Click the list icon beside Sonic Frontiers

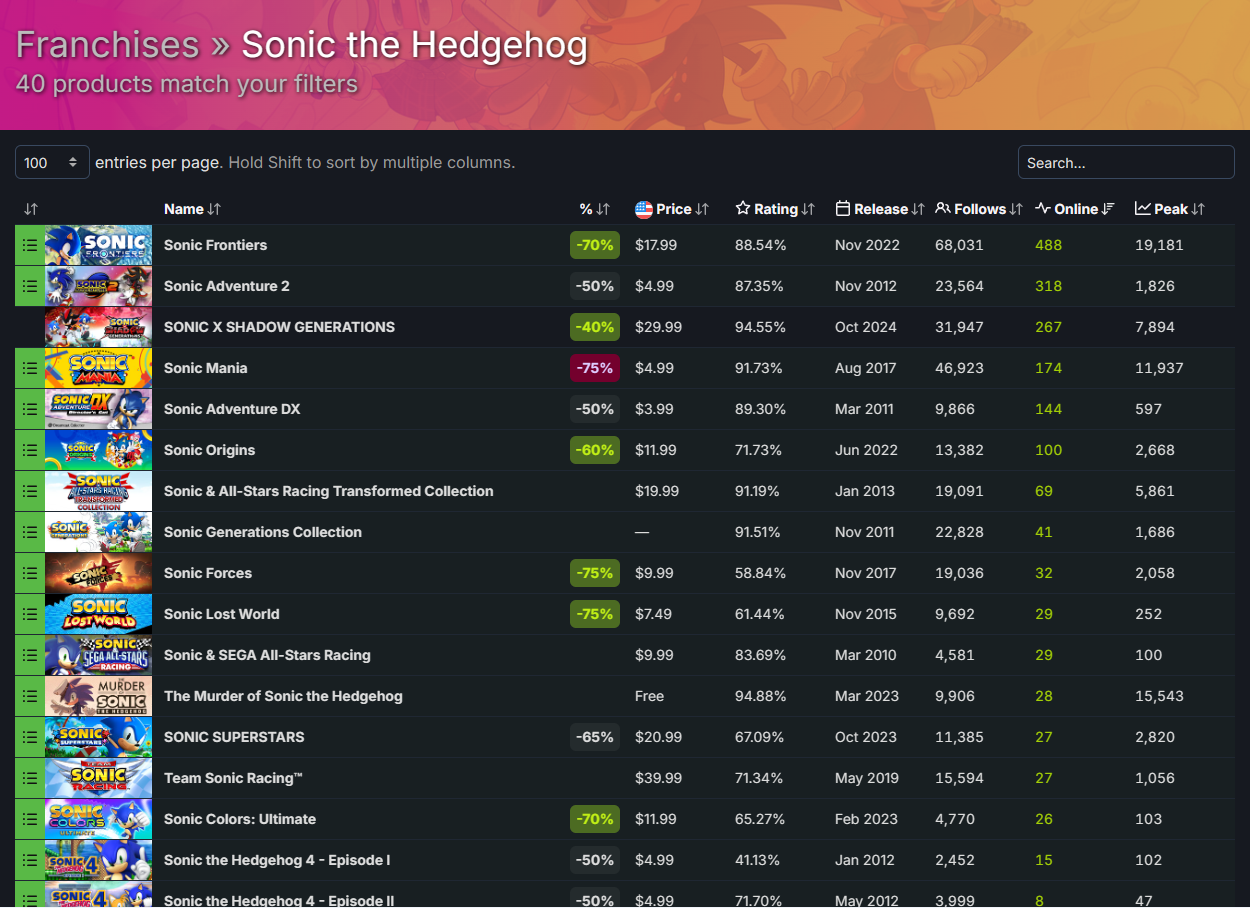[30, 245]
